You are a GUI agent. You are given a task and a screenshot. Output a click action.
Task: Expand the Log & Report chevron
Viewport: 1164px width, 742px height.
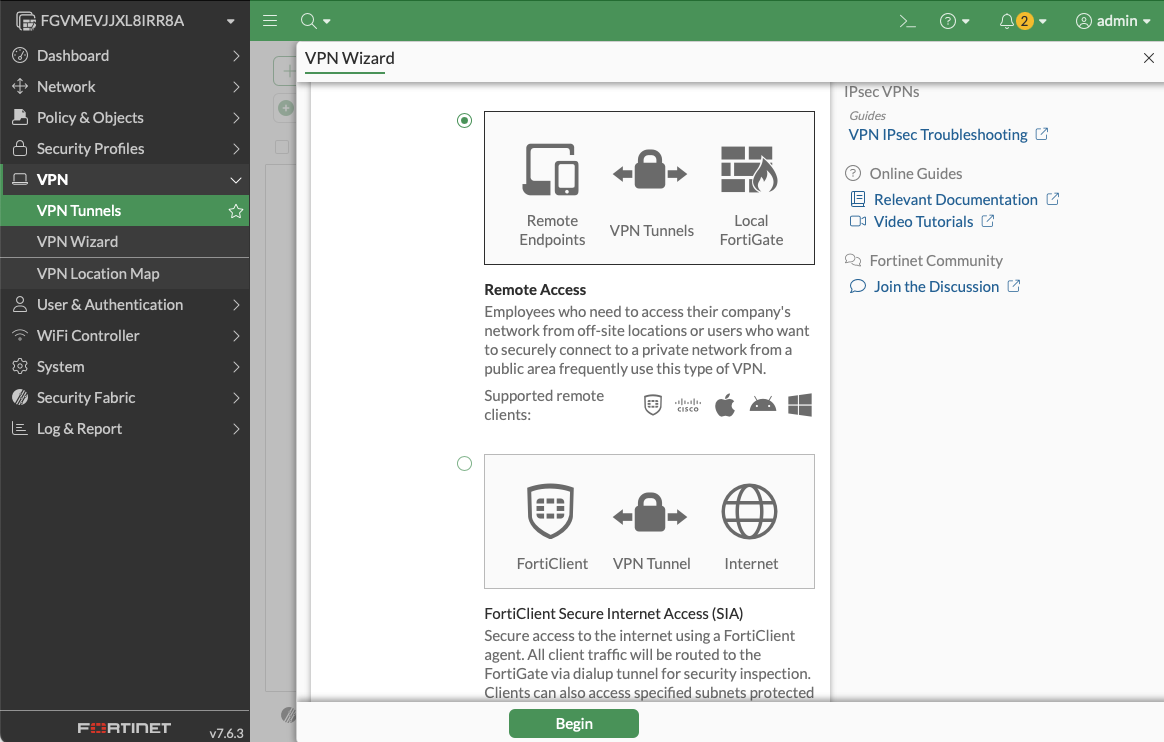pyautogui.click(x=236, y=429)
